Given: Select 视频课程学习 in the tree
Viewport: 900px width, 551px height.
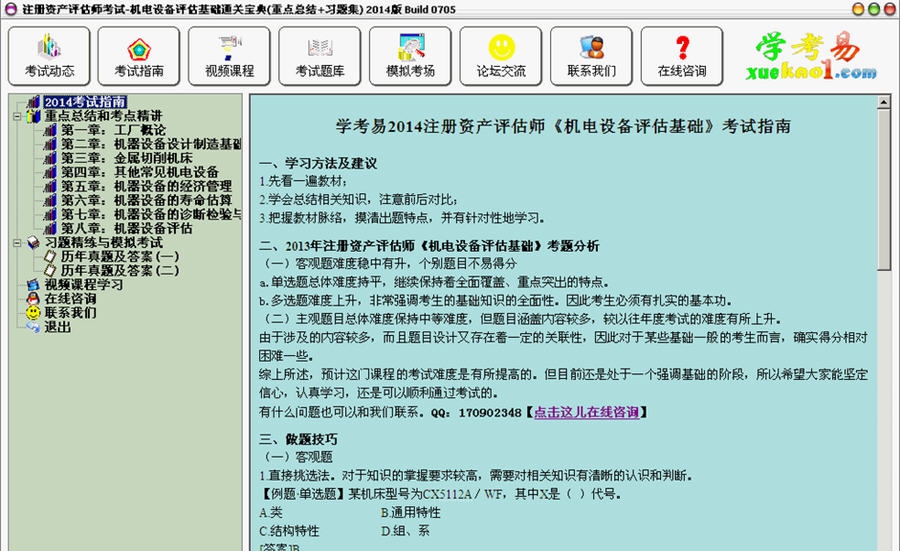Looking at the screenshot, I should [x=84, y=285].
